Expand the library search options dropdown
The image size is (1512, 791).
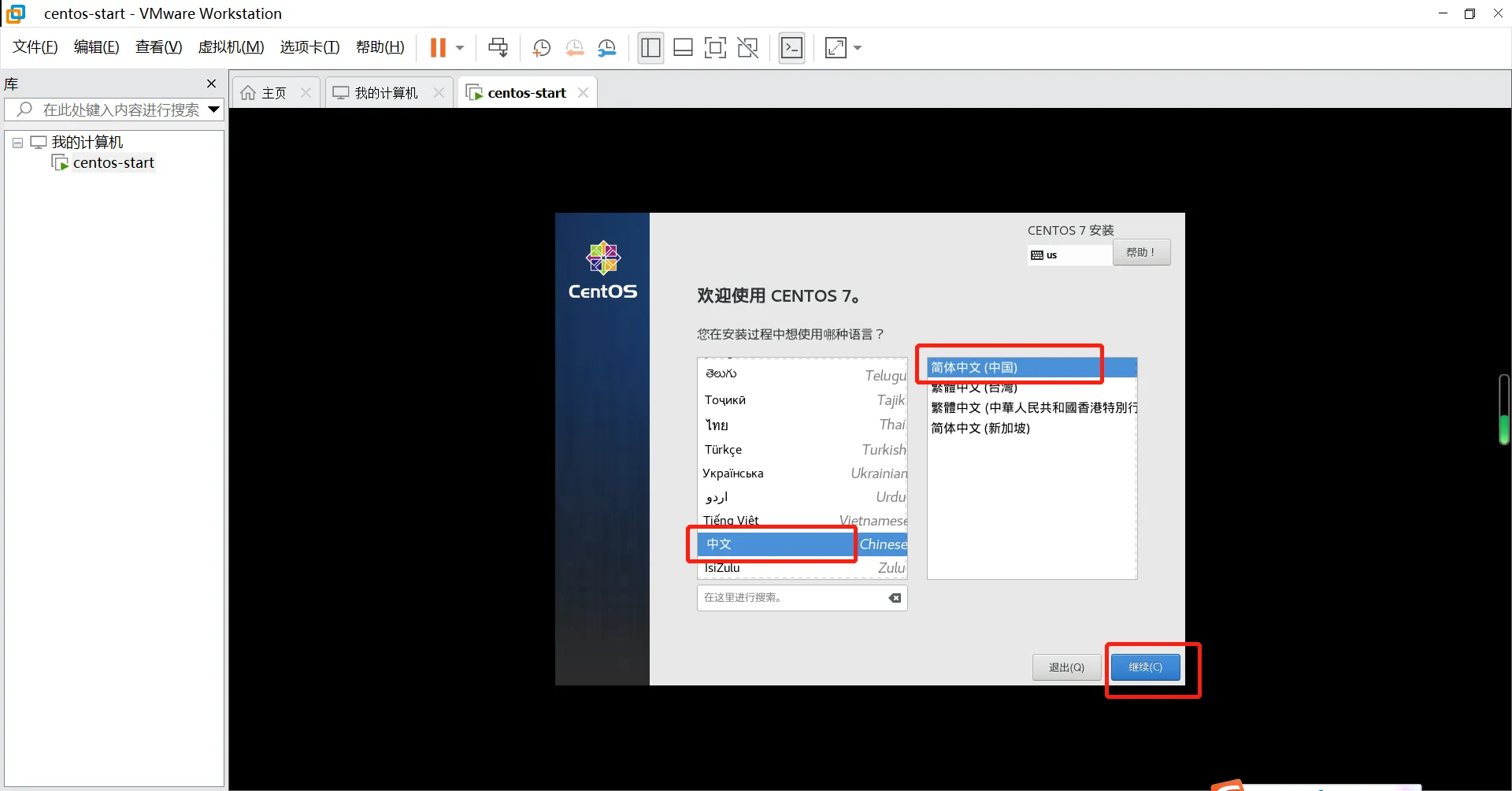pos(214,110)
